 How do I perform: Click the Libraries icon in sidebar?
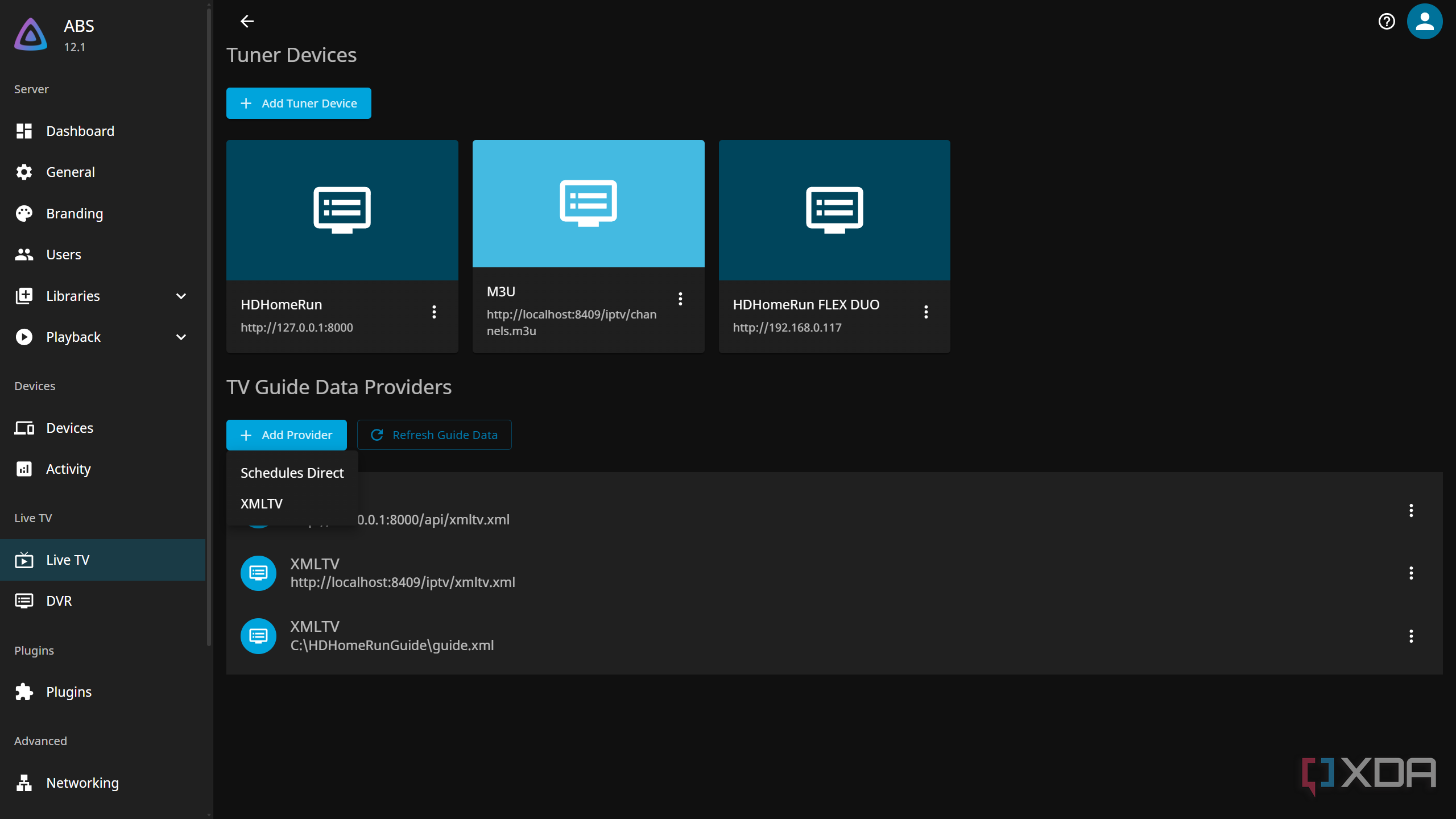24,296
